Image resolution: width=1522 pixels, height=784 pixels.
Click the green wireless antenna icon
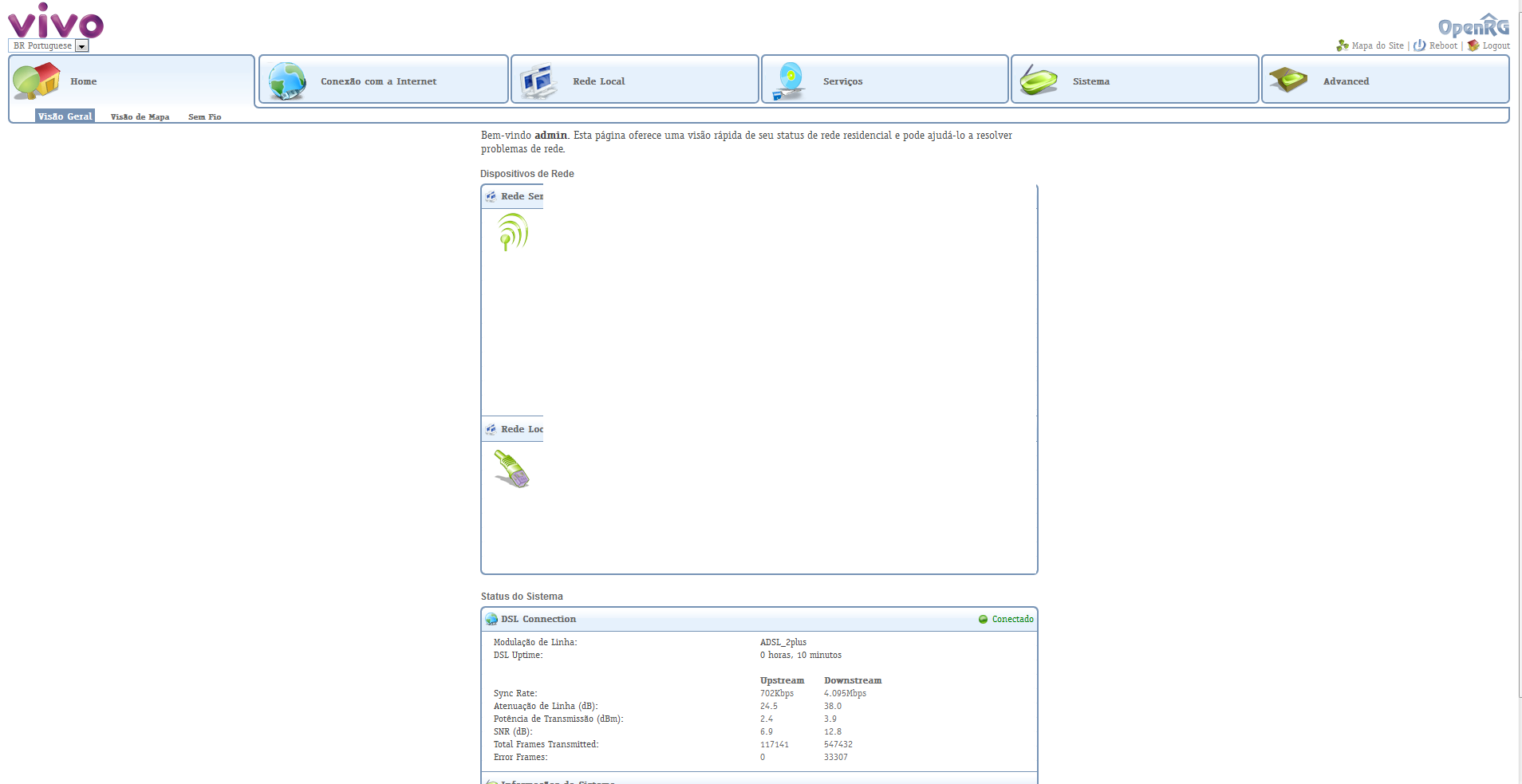512,232
